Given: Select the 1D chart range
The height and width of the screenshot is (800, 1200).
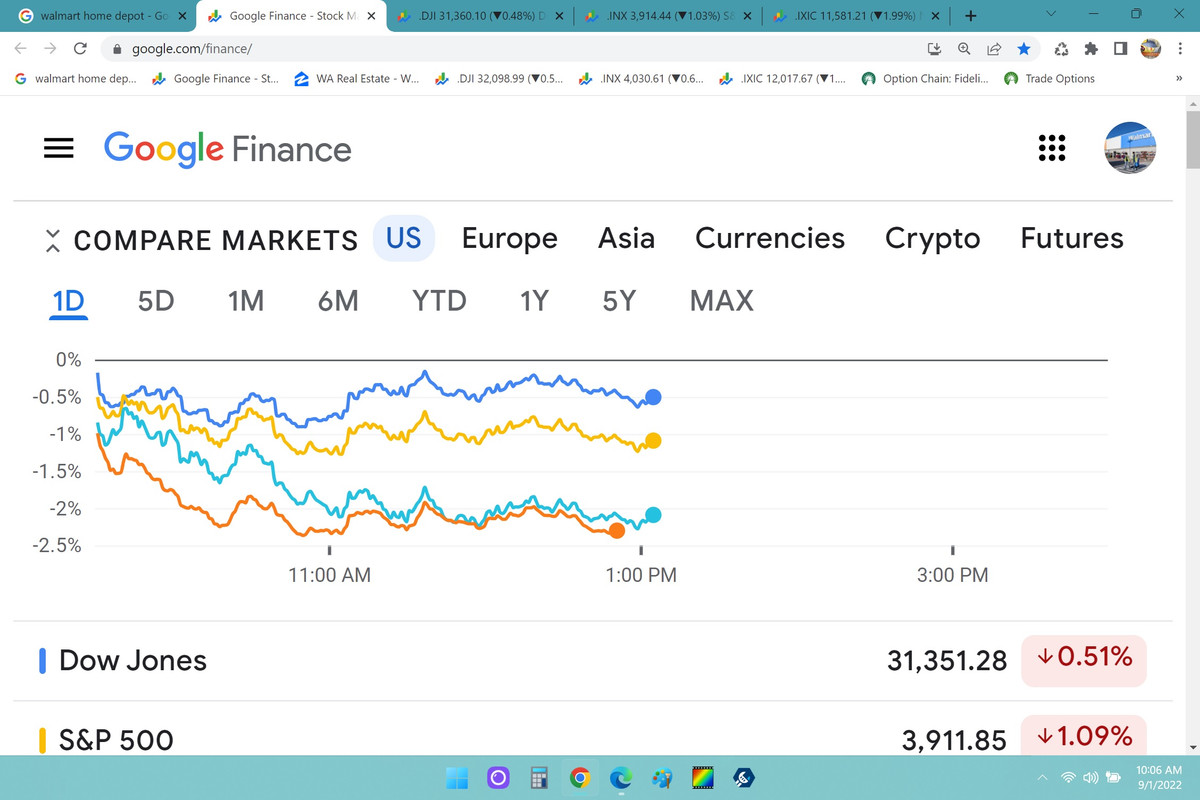Looking at the screenshot, I should pyautogui.click(x=68, y=300).
